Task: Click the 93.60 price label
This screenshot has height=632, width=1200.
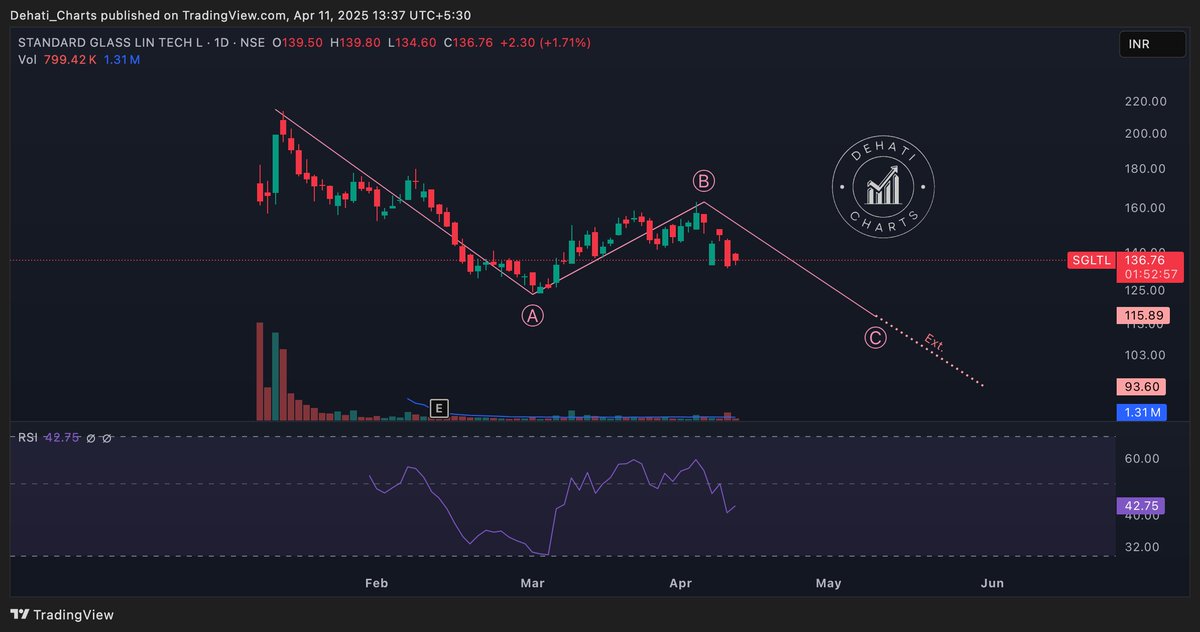Action: (x=1143, y=387)
